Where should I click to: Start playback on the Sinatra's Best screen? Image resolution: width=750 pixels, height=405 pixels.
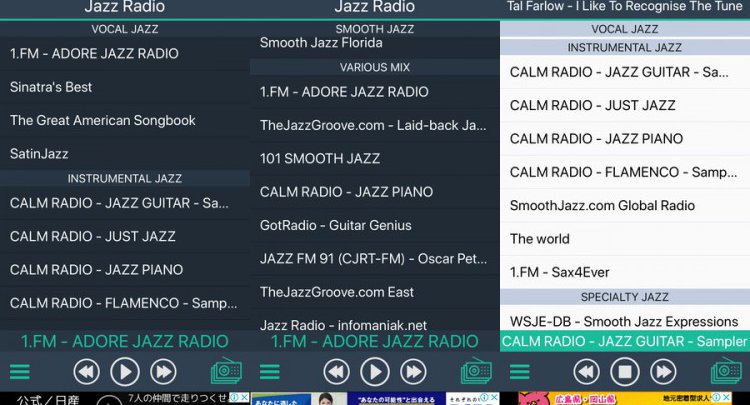point(125,372)
